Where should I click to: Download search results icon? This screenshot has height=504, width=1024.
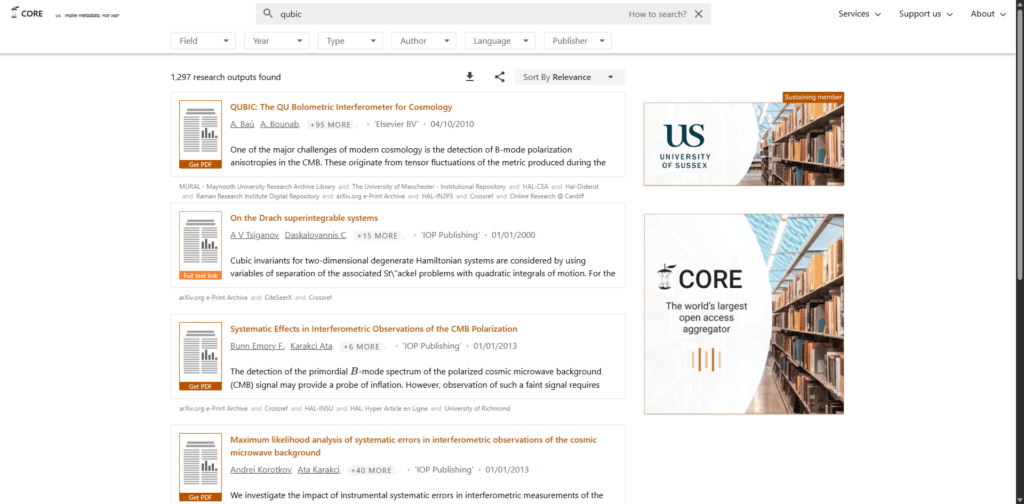coord(470,77)
